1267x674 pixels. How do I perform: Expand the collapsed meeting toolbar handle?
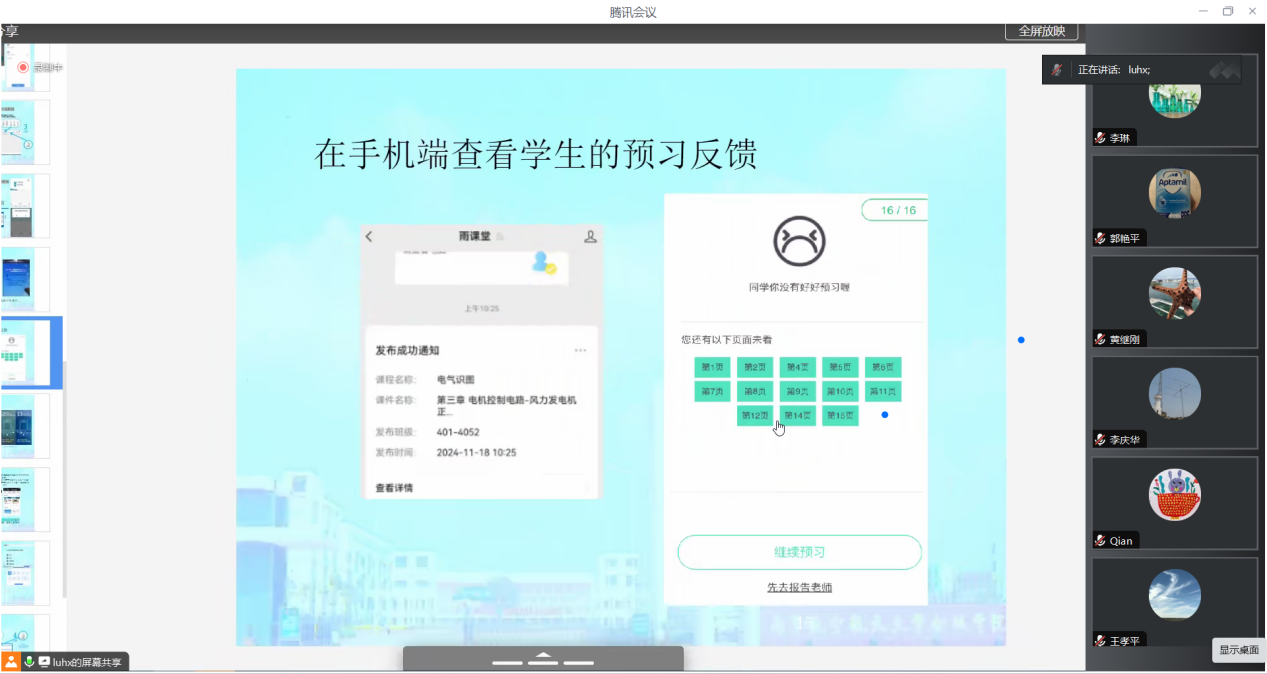click(543, 659)
